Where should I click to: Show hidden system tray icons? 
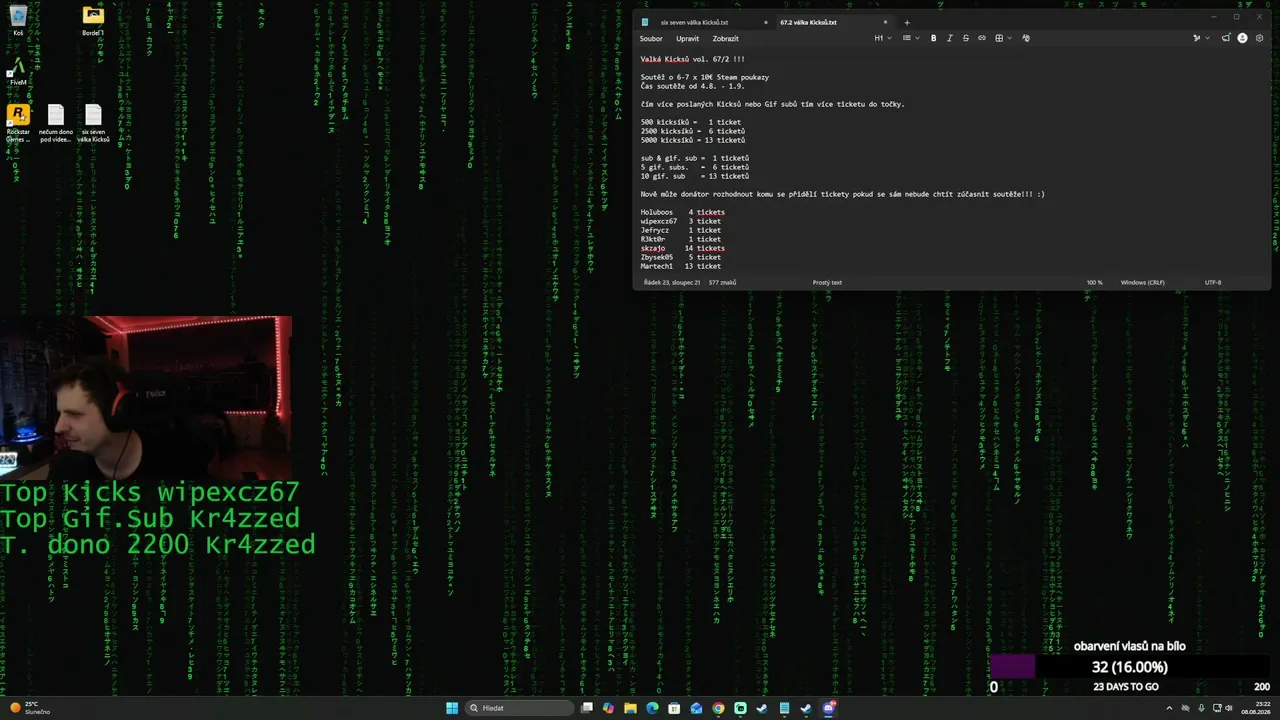click(x=1171, y=708)
